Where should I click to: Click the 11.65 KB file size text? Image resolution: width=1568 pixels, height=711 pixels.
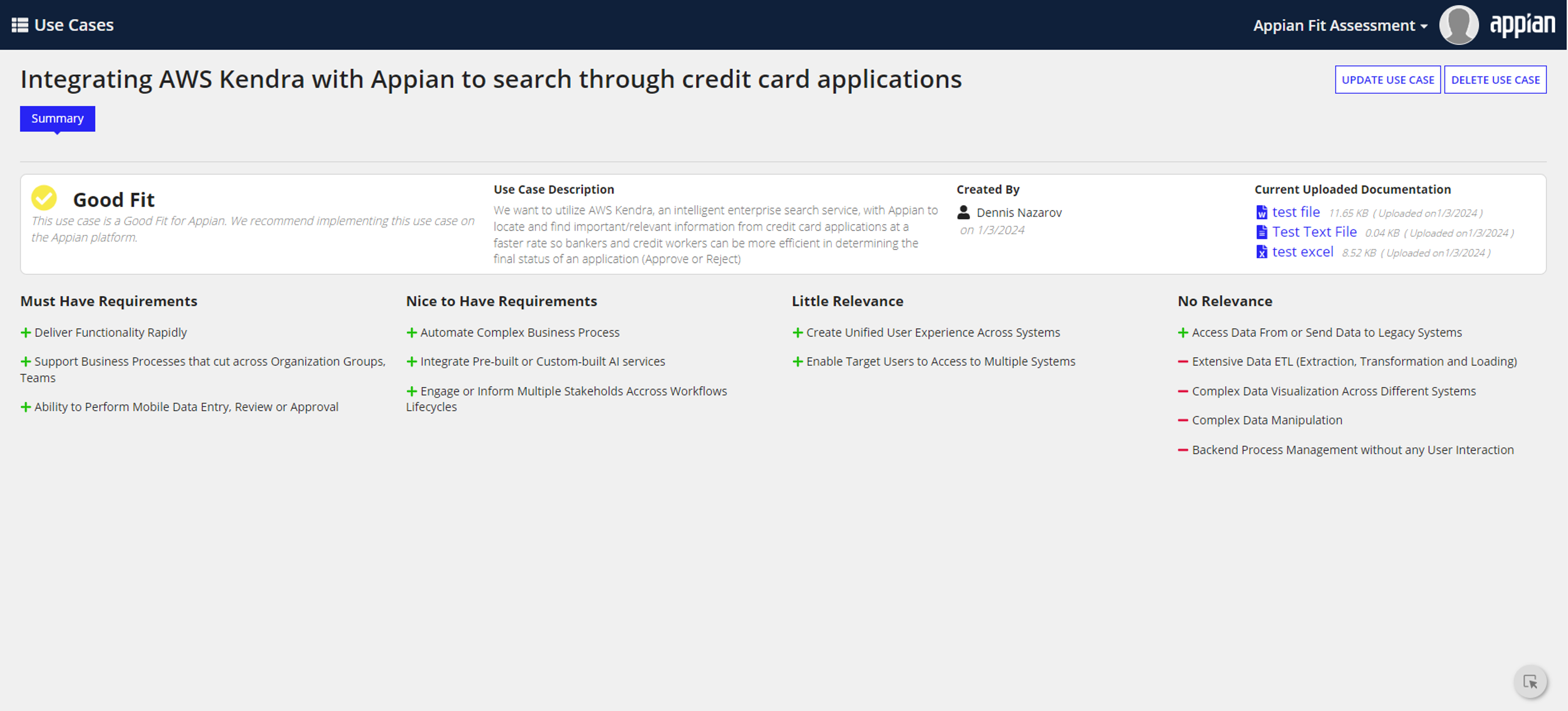click(1347, 214)
